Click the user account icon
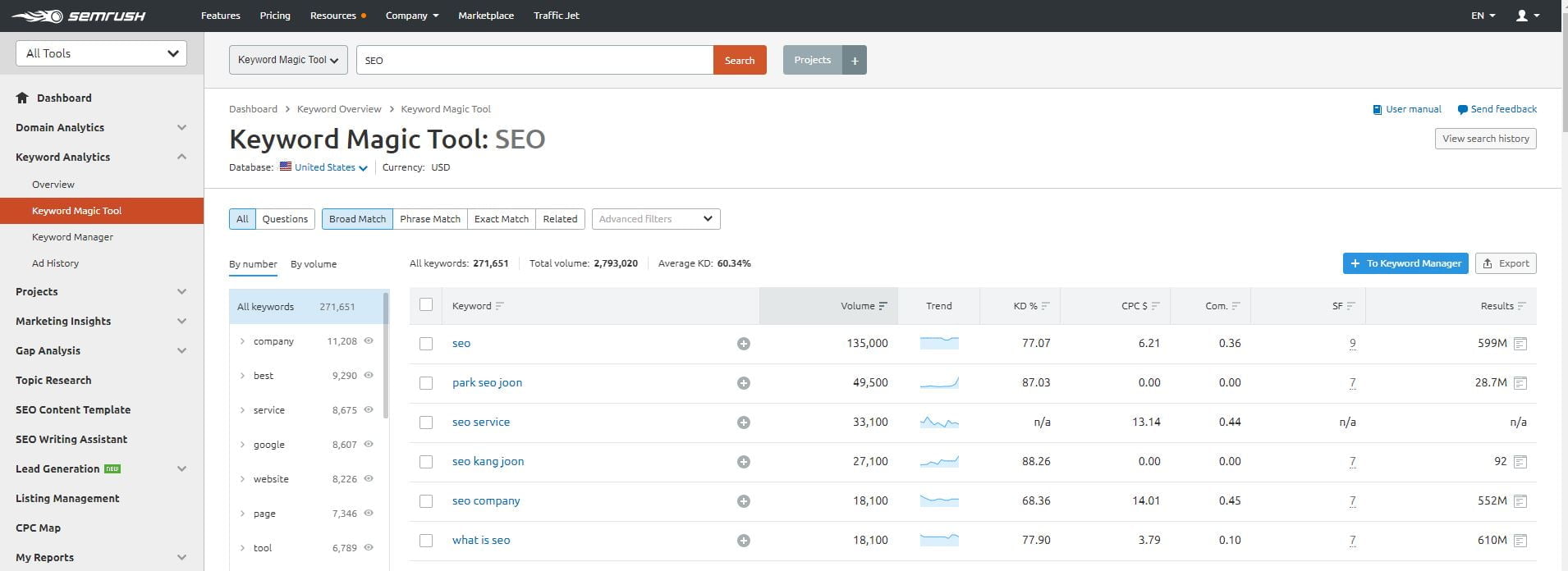Screen dimensions: 1568x571 pyautogui.click(x=1521, y=16)
